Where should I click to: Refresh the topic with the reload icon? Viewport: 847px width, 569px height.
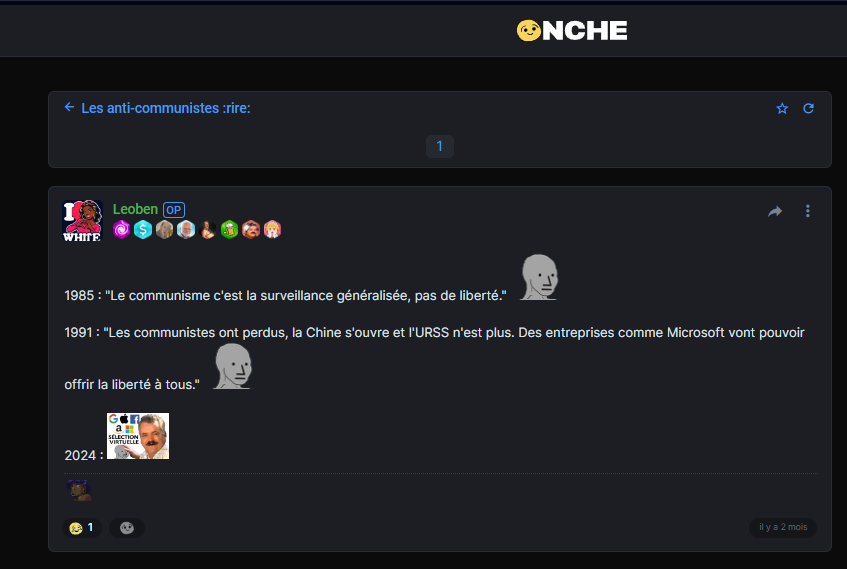pos(808,109)
